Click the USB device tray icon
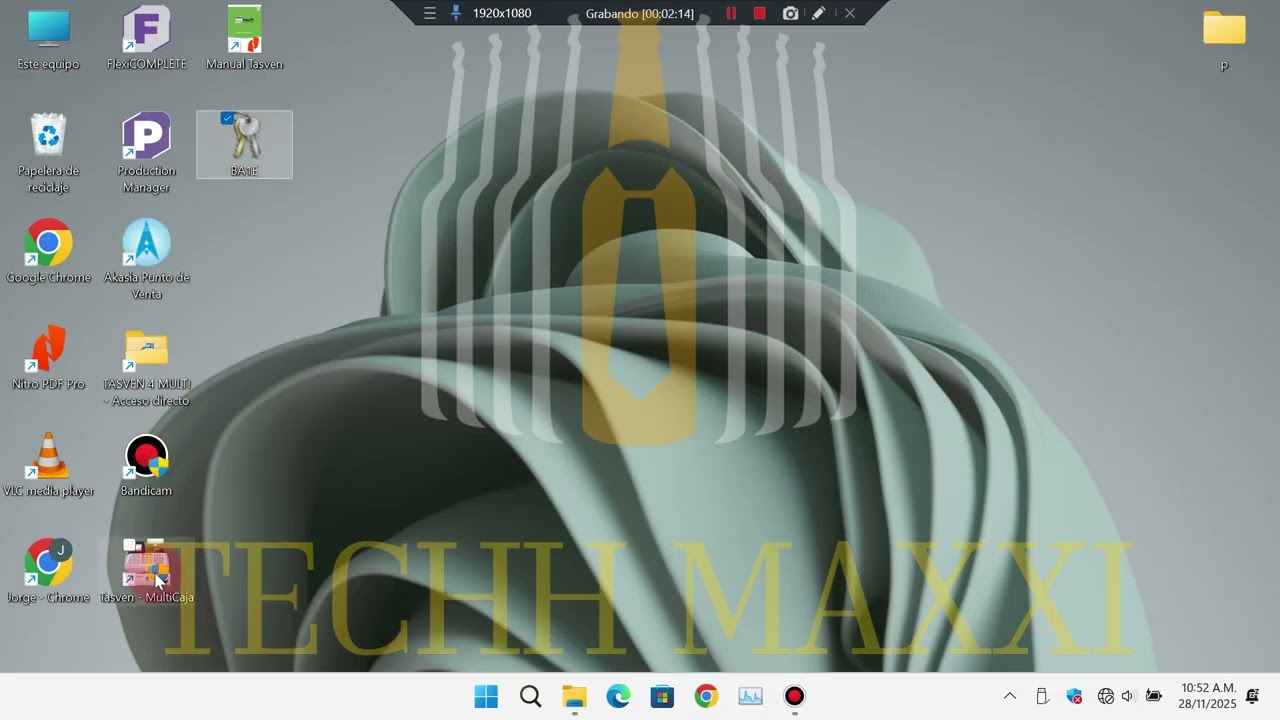 pyautogui.click(x=1042, y=696)
